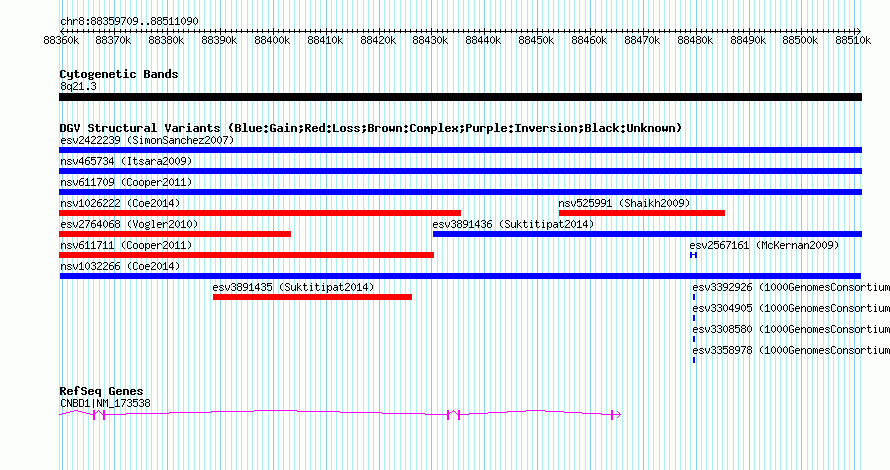Image resolution: width=890 pixels, height=470 pixels.
Task: Click the nsv611709 (Cooper2011) label
Action: (x=126, y=182)
